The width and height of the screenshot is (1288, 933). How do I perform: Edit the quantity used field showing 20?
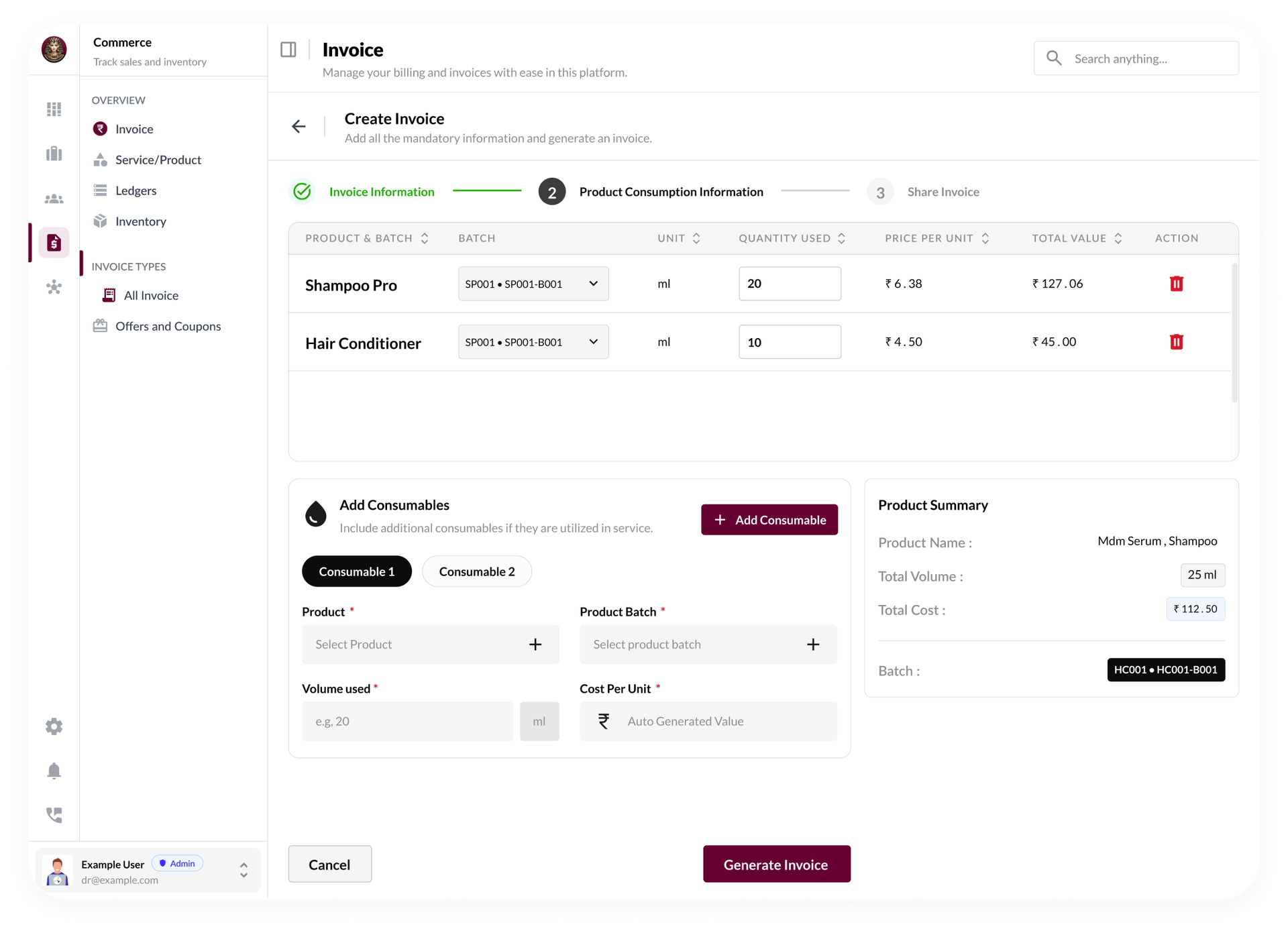(790, 283)
